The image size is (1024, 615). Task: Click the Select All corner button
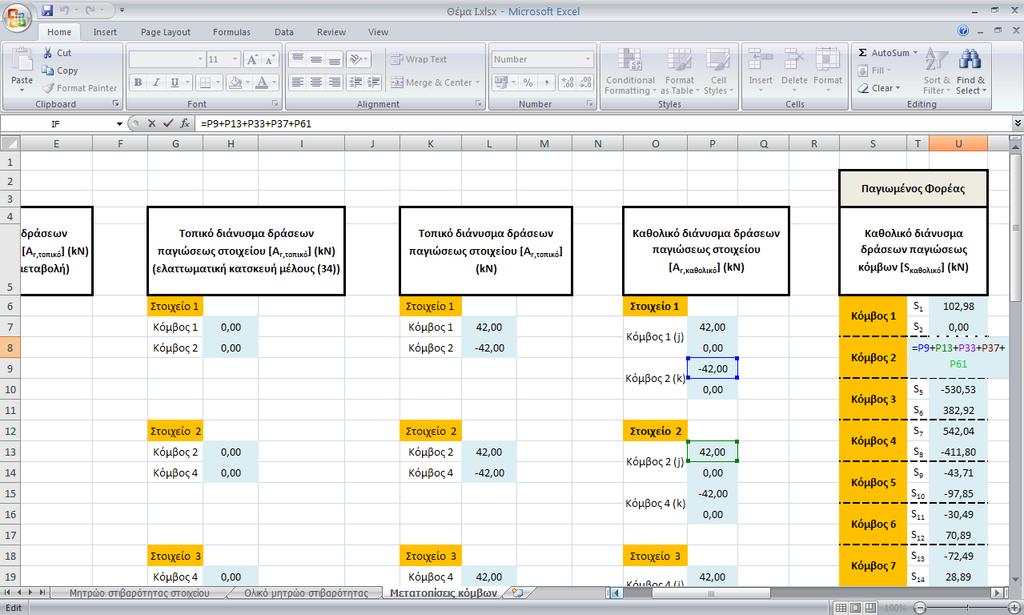tap(10, 144)
